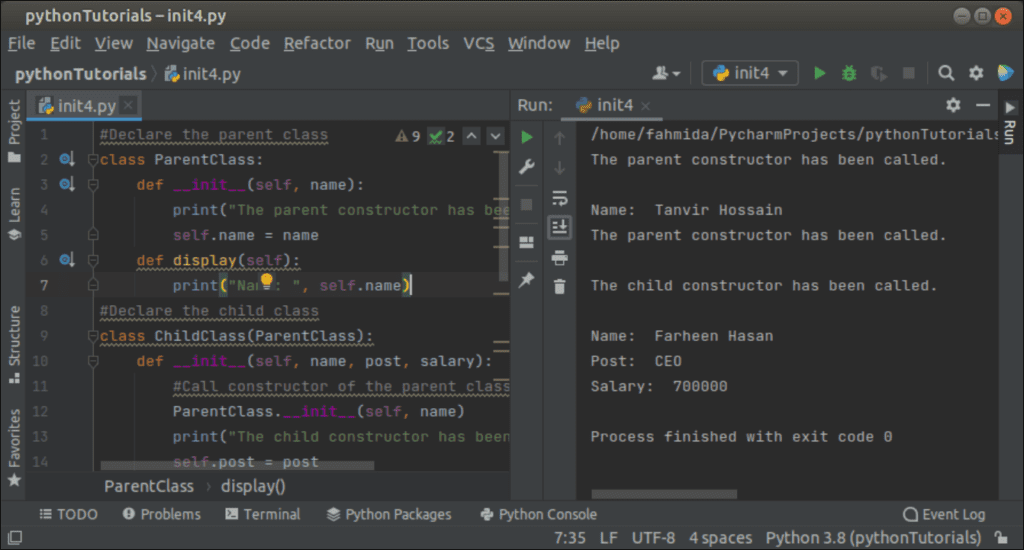The height and width of the screenshot is (550, 1024).
Task: Collapse class ParentClass fold marker
Action: 93,159
